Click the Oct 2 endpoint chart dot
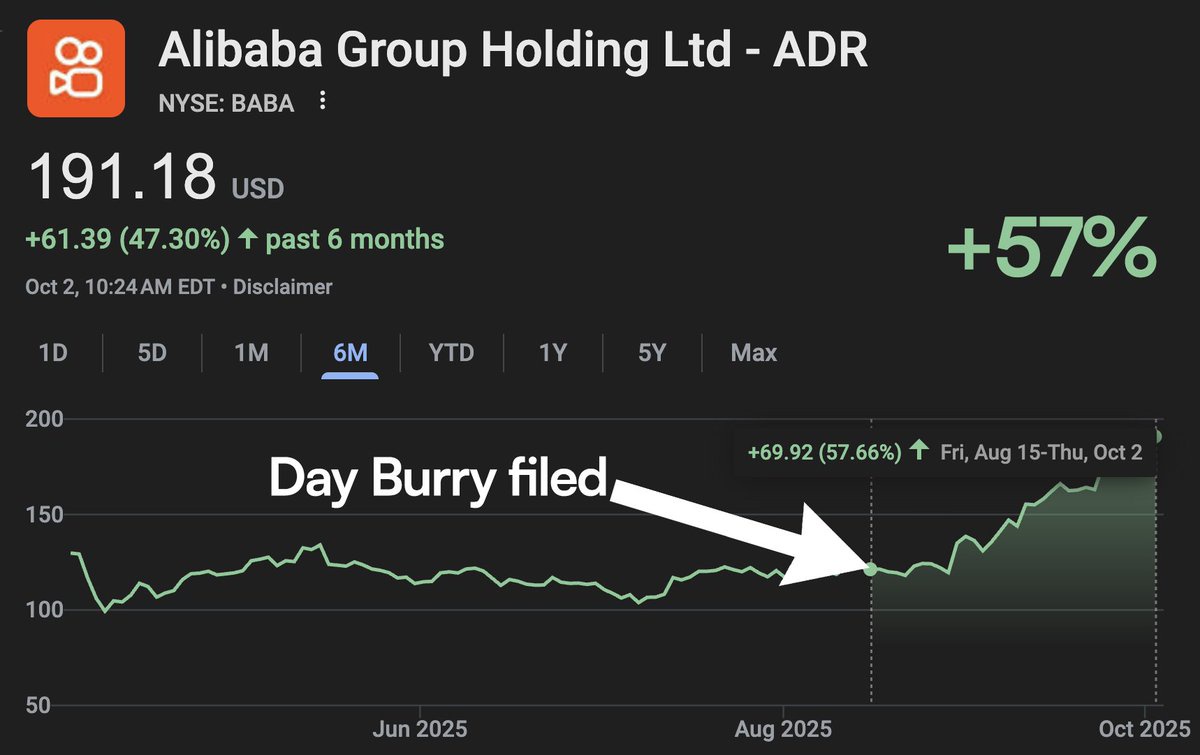The width and height of the screenshot is (1200, 755). point(1158,436)
